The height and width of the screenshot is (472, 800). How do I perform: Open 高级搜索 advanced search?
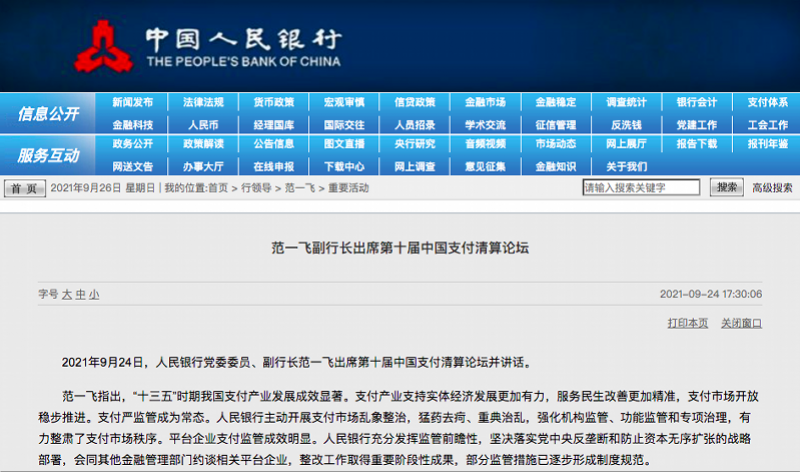click(x=772, y=188)
